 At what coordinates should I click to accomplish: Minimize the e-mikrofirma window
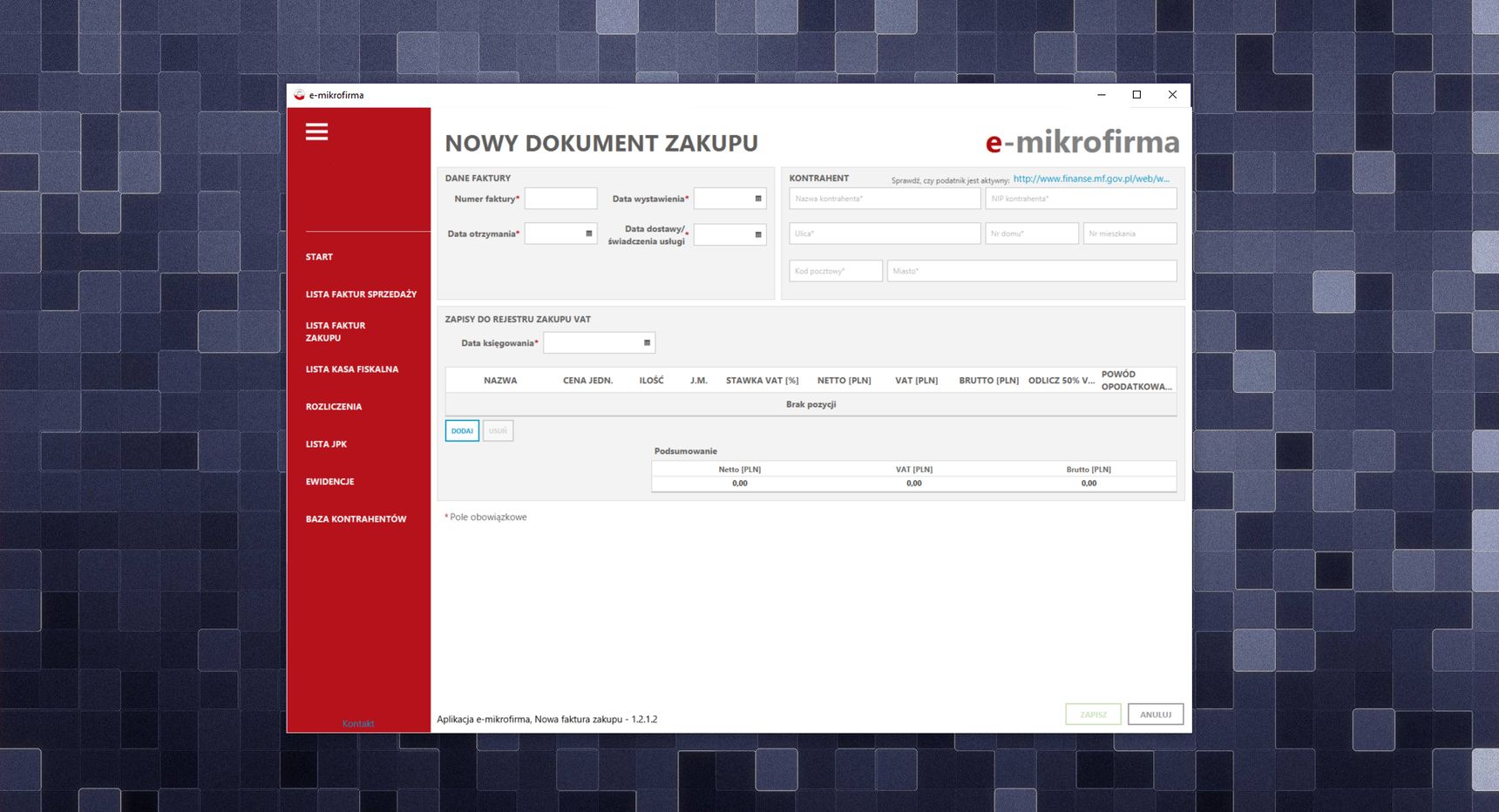point(1102,95)
